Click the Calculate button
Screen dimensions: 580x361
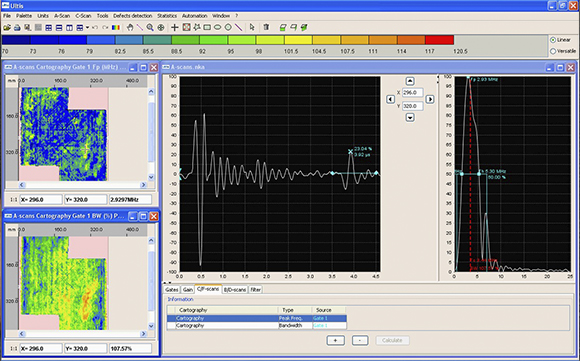[392, 340]
